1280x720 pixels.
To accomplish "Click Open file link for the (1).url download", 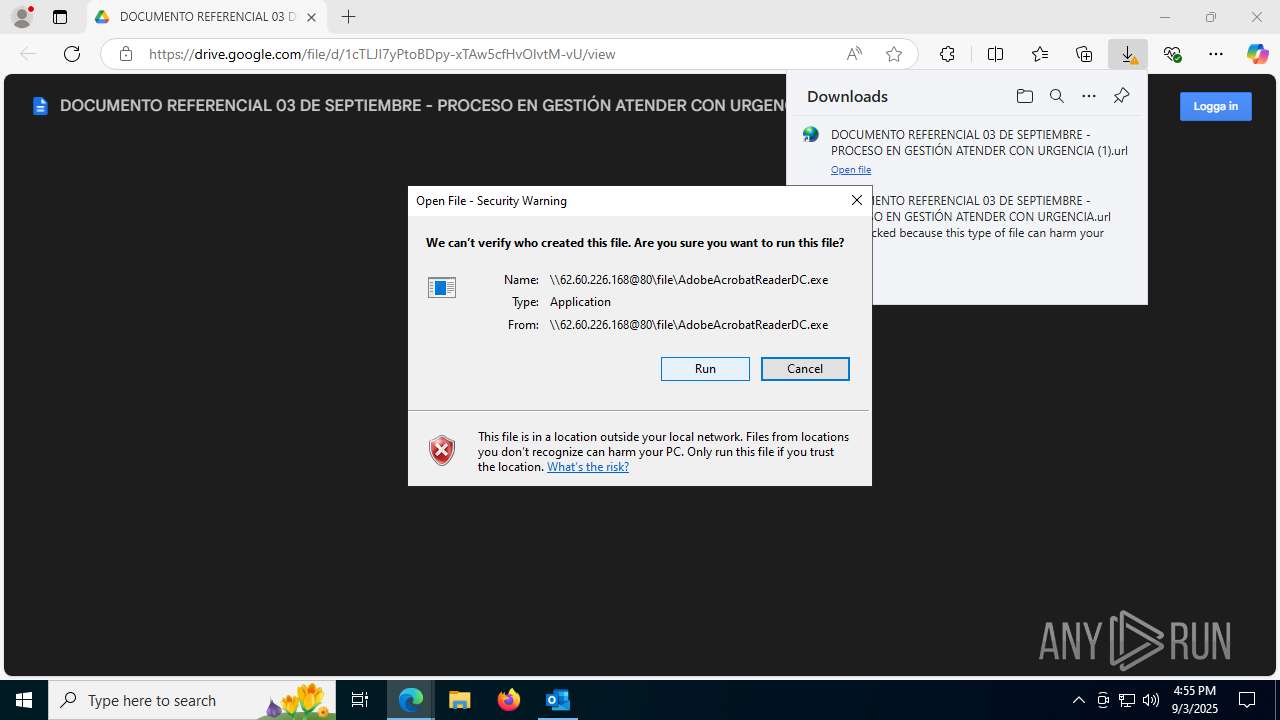I will pyautogui.click(x=851, y=170).
